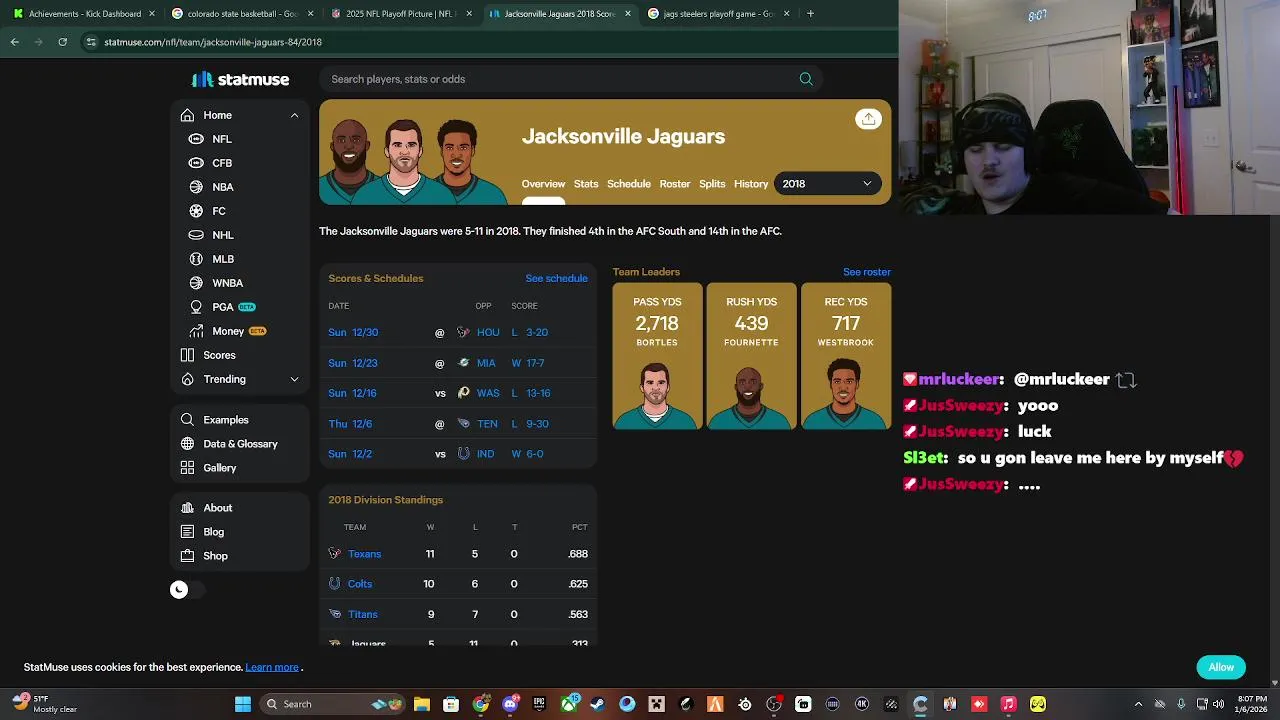1280x720 pixels.
Task: Show hidden system tray icons
Action: (x=1138, y=704)
